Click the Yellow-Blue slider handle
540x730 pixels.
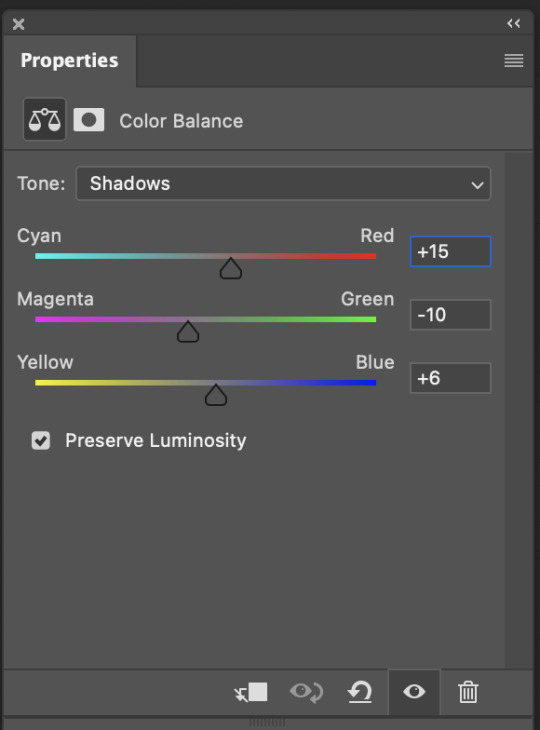click(216, 395)
